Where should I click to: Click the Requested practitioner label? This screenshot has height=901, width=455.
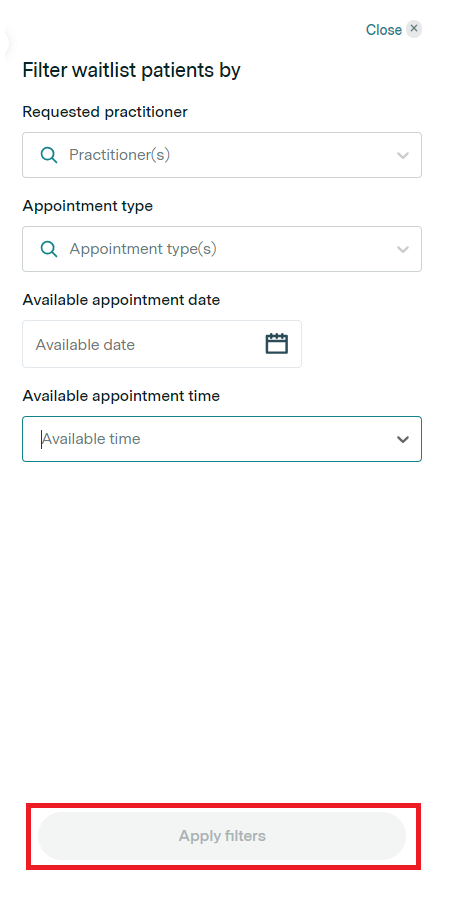pos(105,112)
